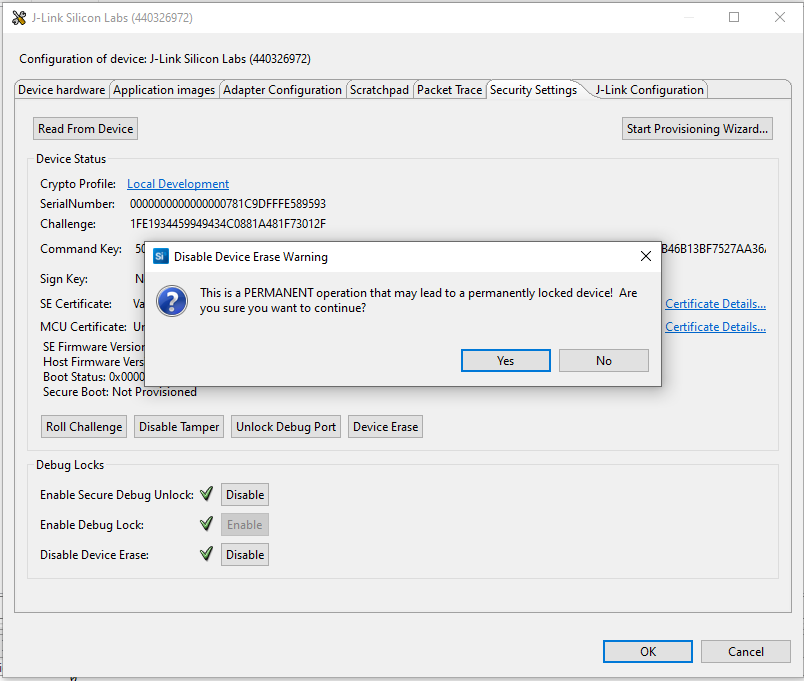Click the Si logo in dialog title

pyautogui.click(x=160, y=257)
